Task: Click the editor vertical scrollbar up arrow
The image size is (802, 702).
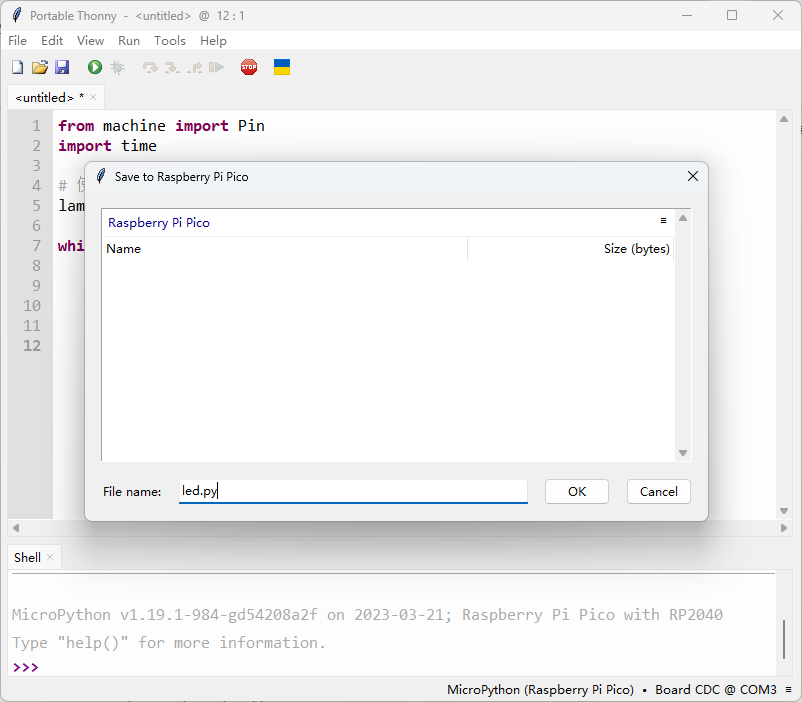Action: click(x=784, y=119)
